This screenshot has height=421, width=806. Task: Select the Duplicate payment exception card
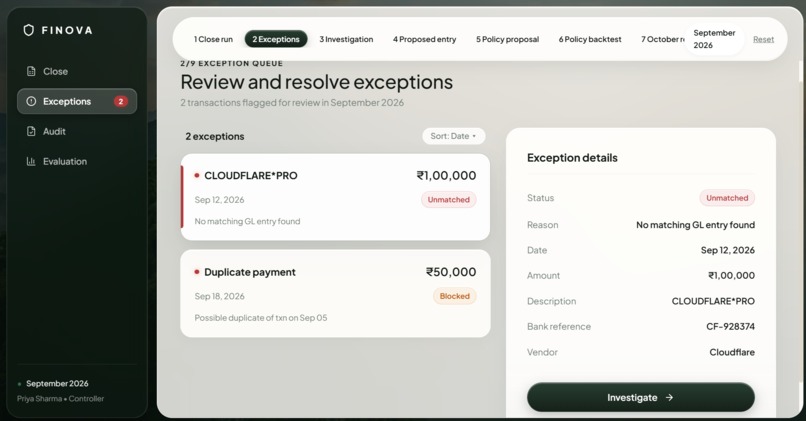click(335, 294)
